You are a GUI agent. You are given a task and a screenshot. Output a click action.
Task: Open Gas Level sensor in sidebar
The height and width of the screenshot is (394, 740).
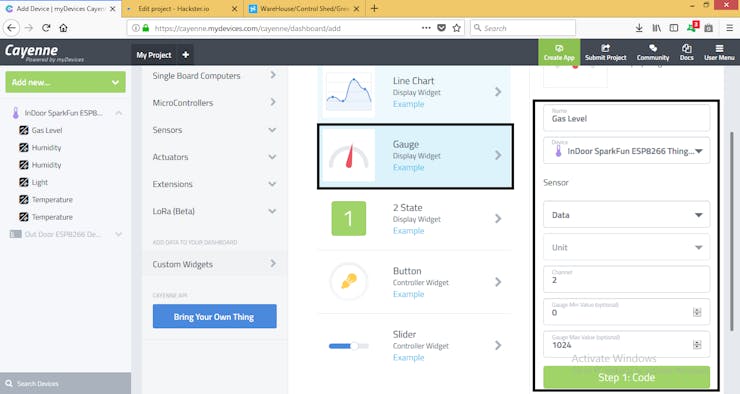(x=47, y=130)
